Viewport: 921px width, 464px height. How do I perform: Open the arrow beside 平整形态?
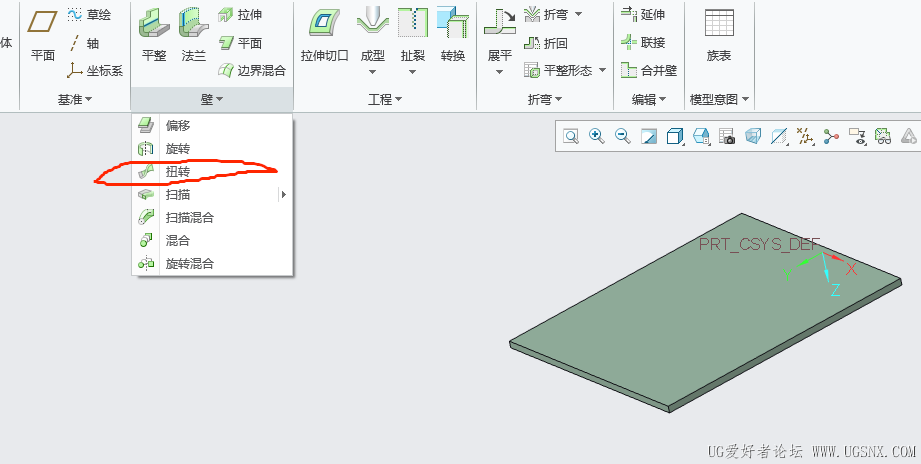pos(602,71)
